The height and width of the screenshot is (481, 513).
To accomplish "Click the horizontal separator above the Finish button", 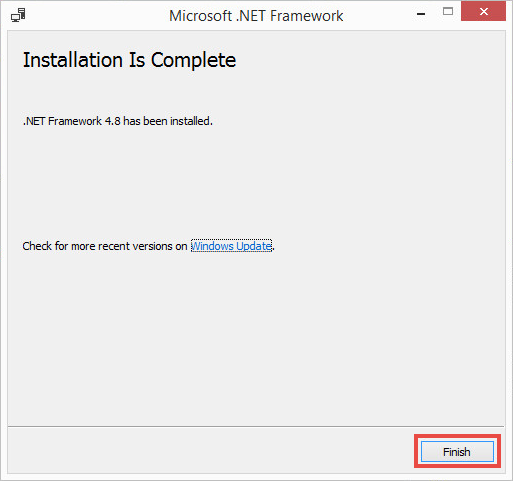I will 256,426.
